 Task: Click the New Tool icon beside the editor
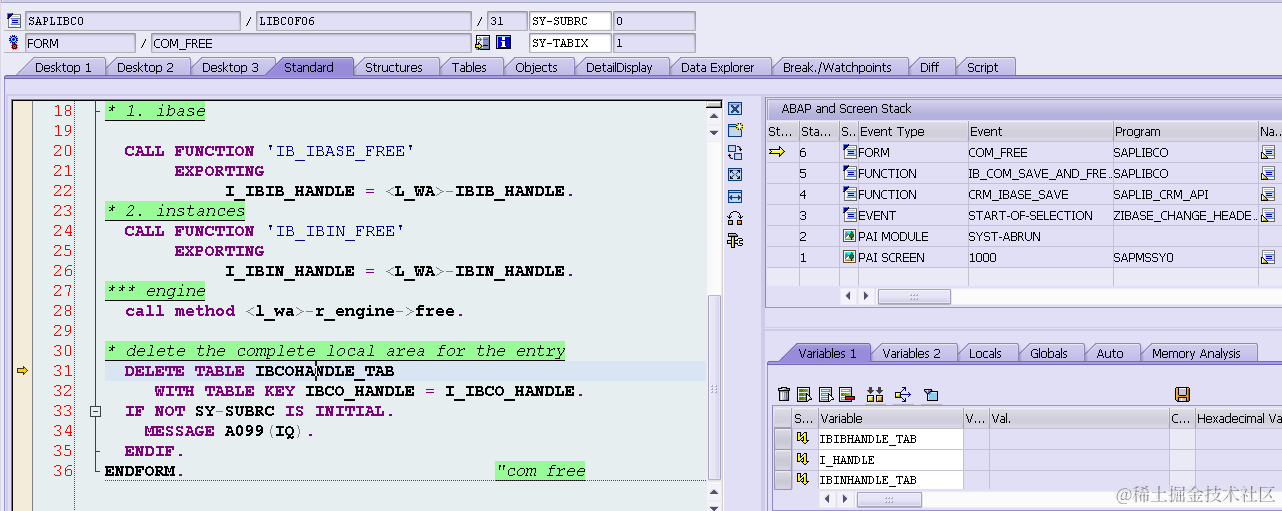pos(735,130)
